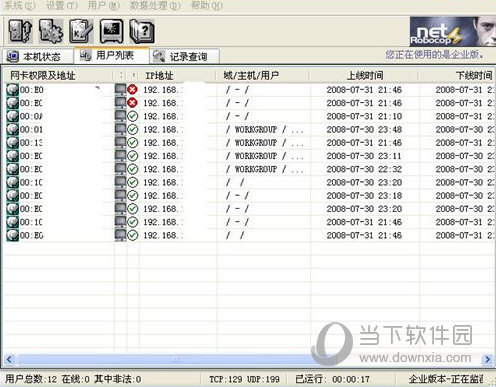Click green checkmark in the 00:13 row
496x387 pixels.
point(133,143)
